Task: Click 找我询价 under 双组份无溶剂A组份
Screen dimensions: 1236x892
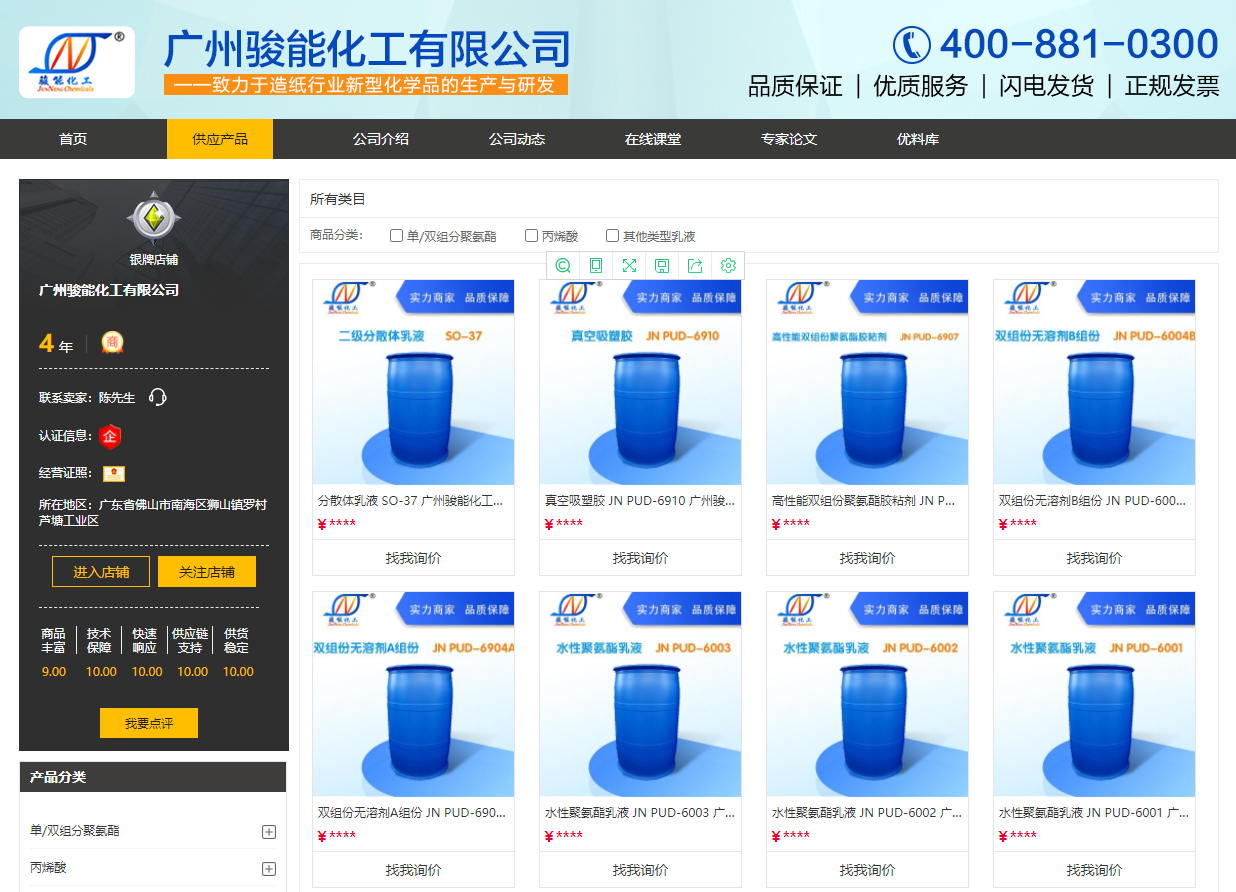Action: (414, 870)
